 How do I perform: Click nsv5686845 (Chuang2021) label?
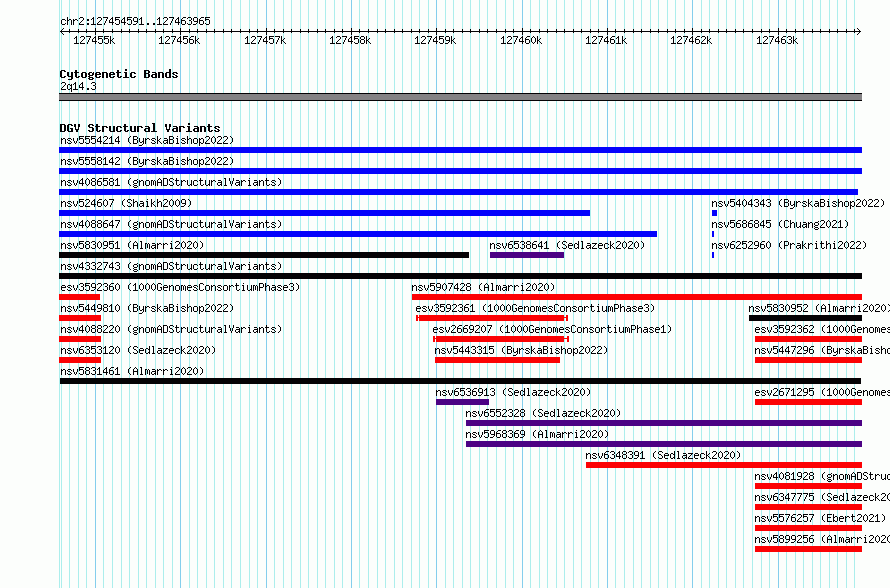[x=780, y=224]
